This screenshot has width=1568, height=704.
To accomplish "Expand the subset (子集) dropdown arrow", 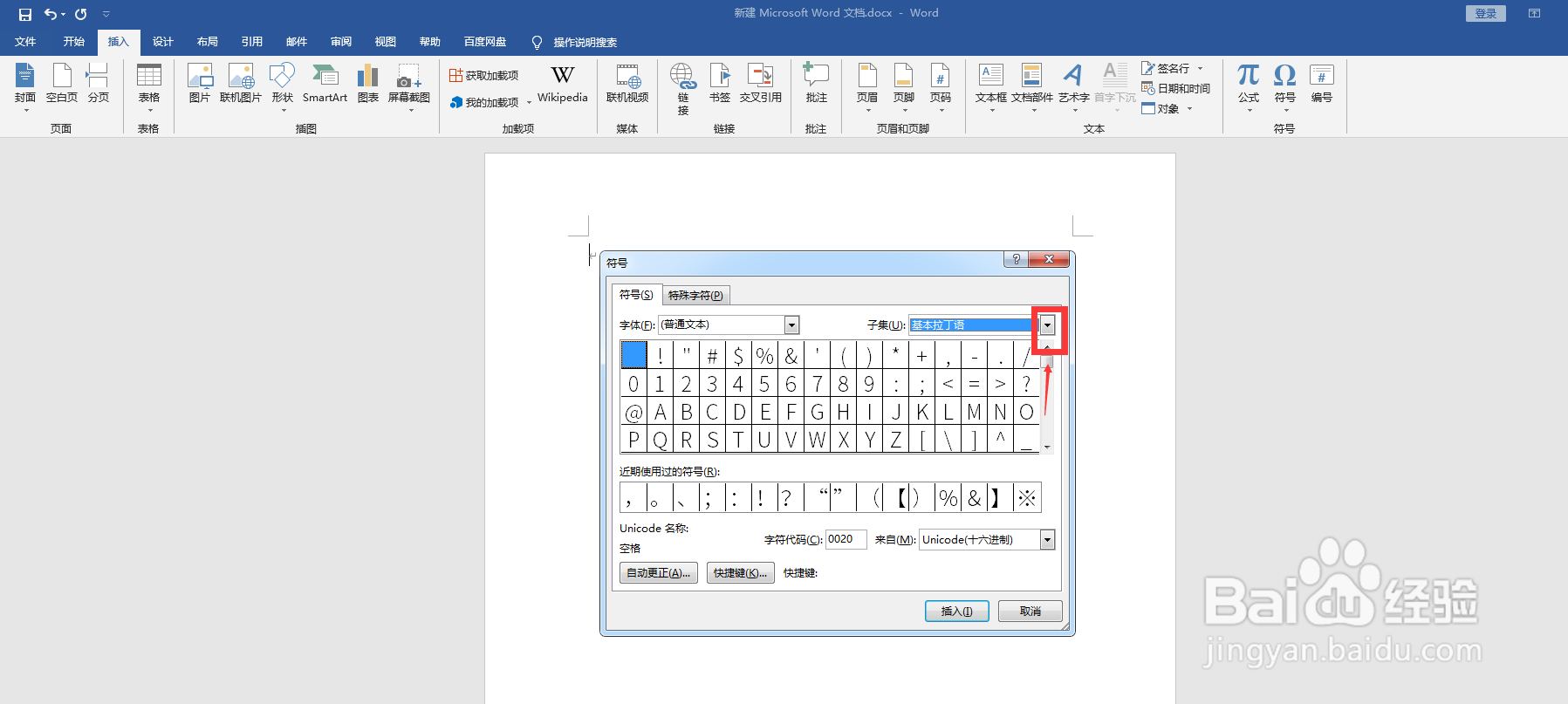I will (1047, 325).
